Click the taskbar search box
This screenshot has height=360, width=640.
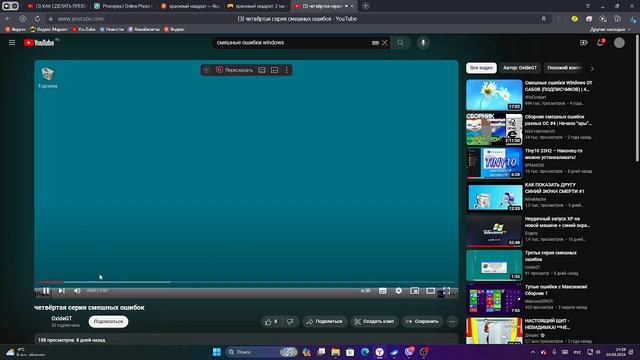pyautogui.click(x=261, y=352)
